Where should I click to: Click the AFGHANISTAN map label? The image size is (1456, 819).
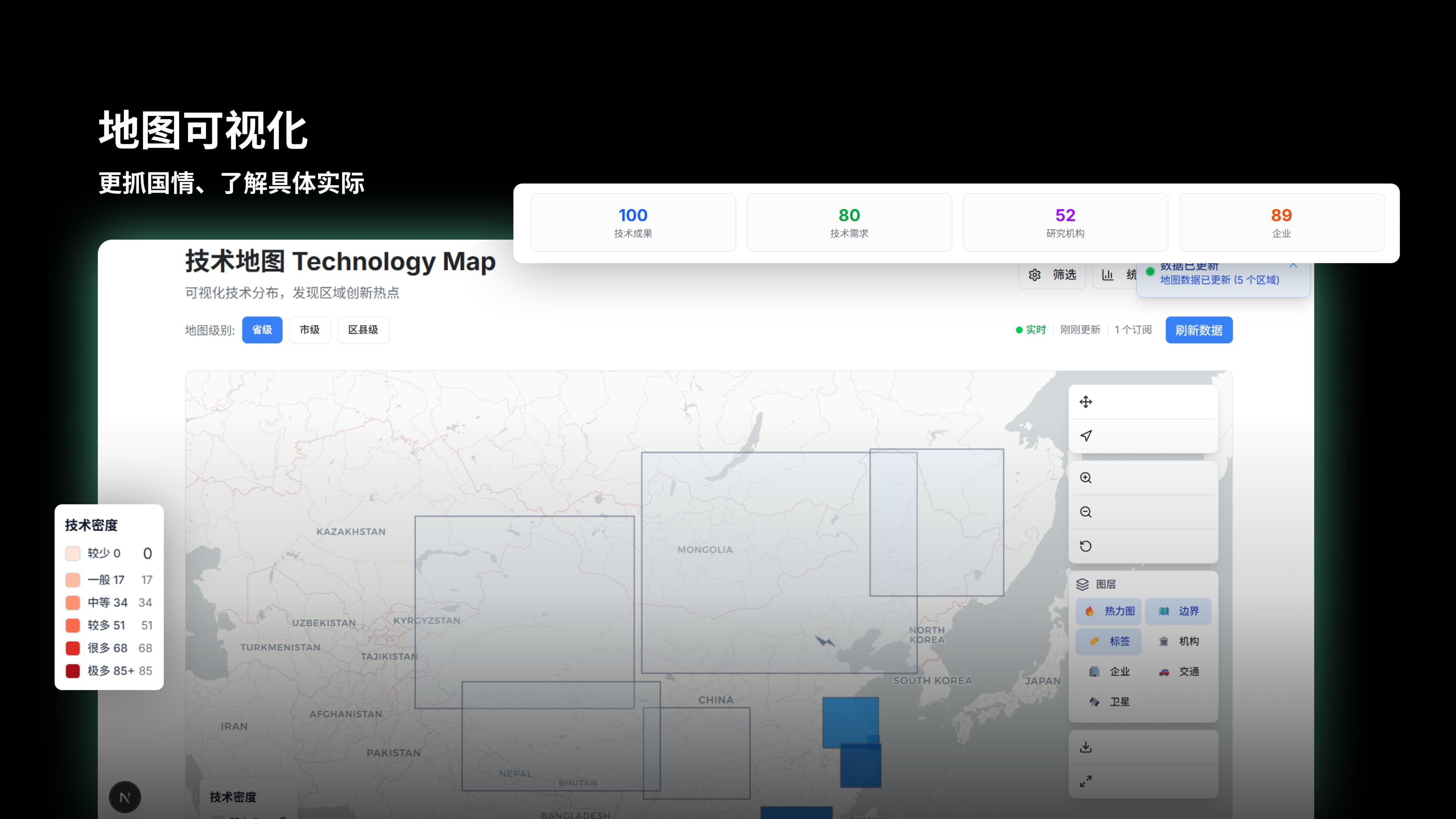(346, 714)
